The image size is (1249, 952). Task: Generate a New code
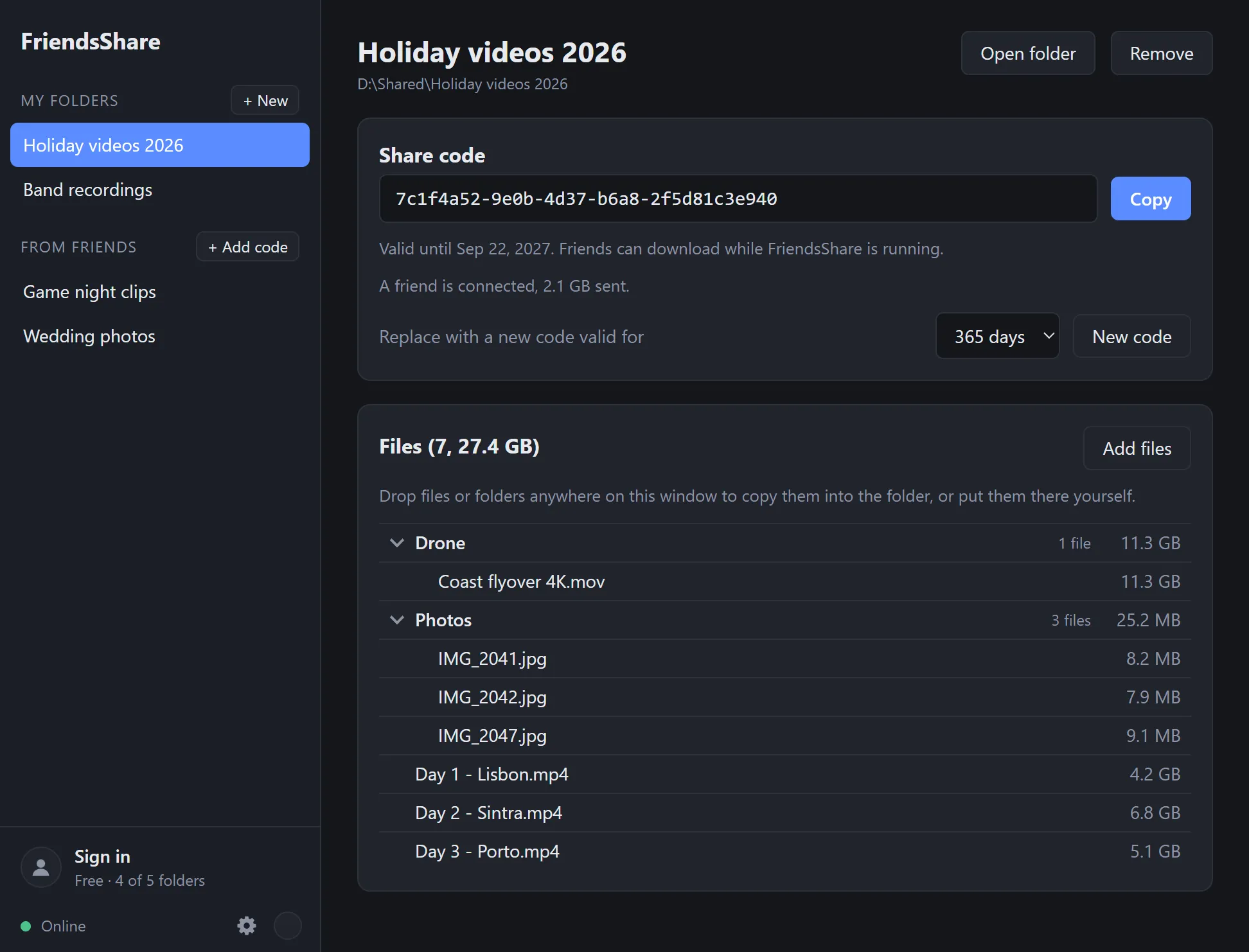[1131, 336]
